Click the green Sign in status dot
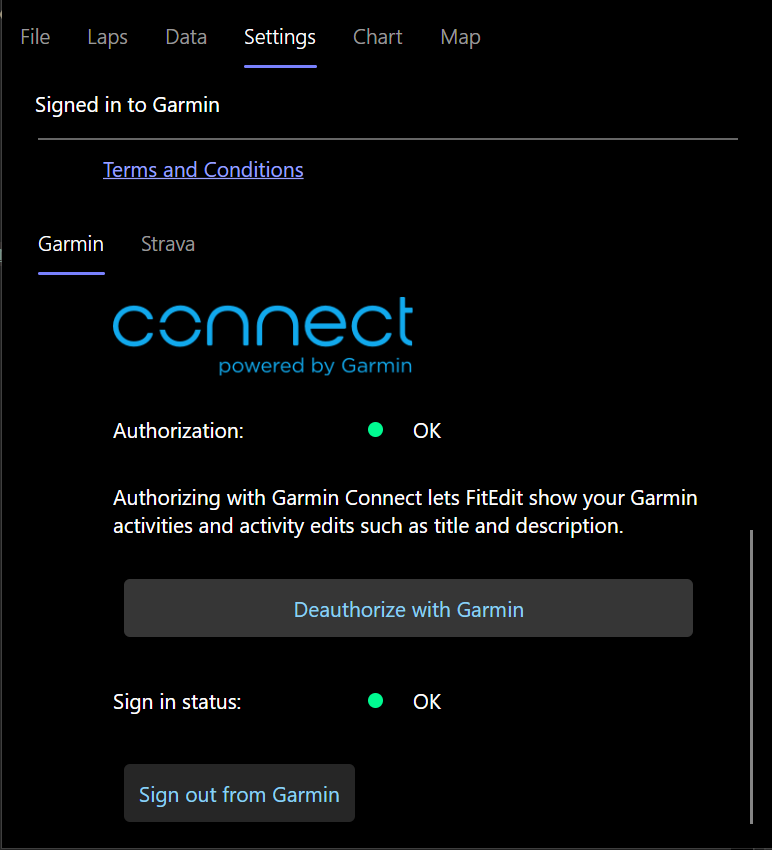772x850 pixels. click(376, 701)
